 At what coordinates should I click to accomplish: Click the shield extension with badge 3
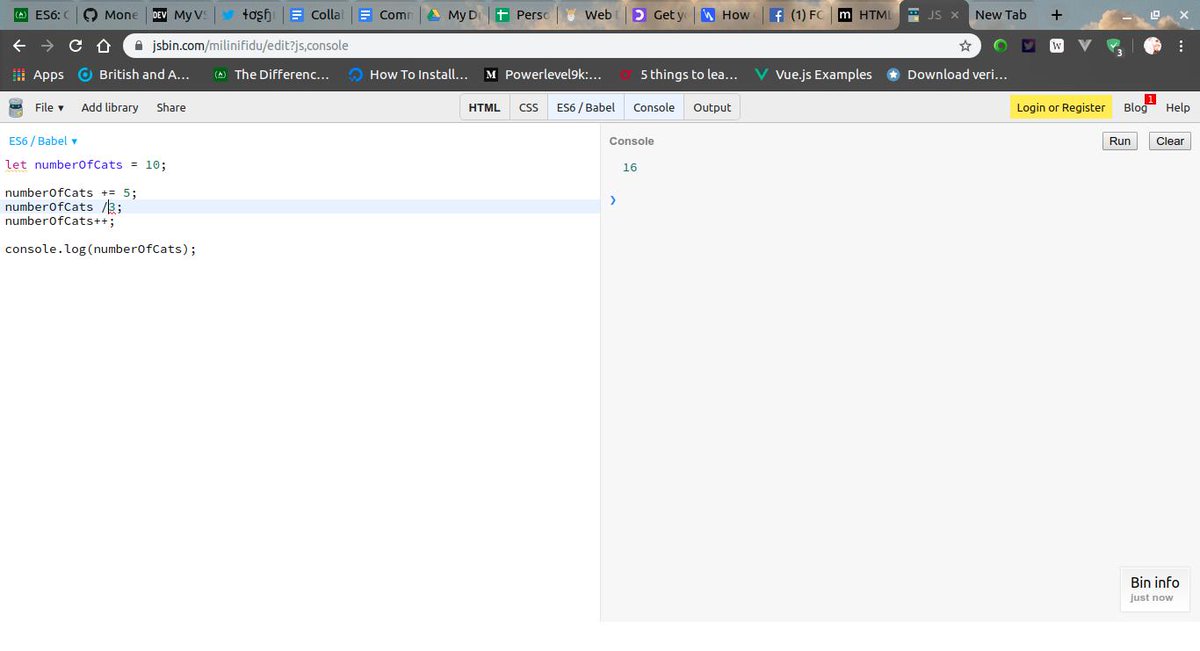(1113, 45)
